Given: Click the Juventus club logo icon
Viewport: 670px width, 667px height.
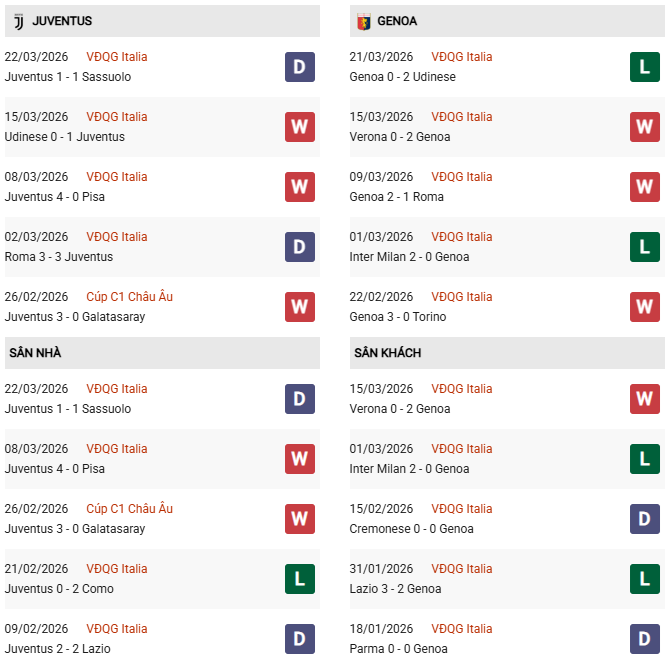Looking at the screenshot, I should coord(18,20).
